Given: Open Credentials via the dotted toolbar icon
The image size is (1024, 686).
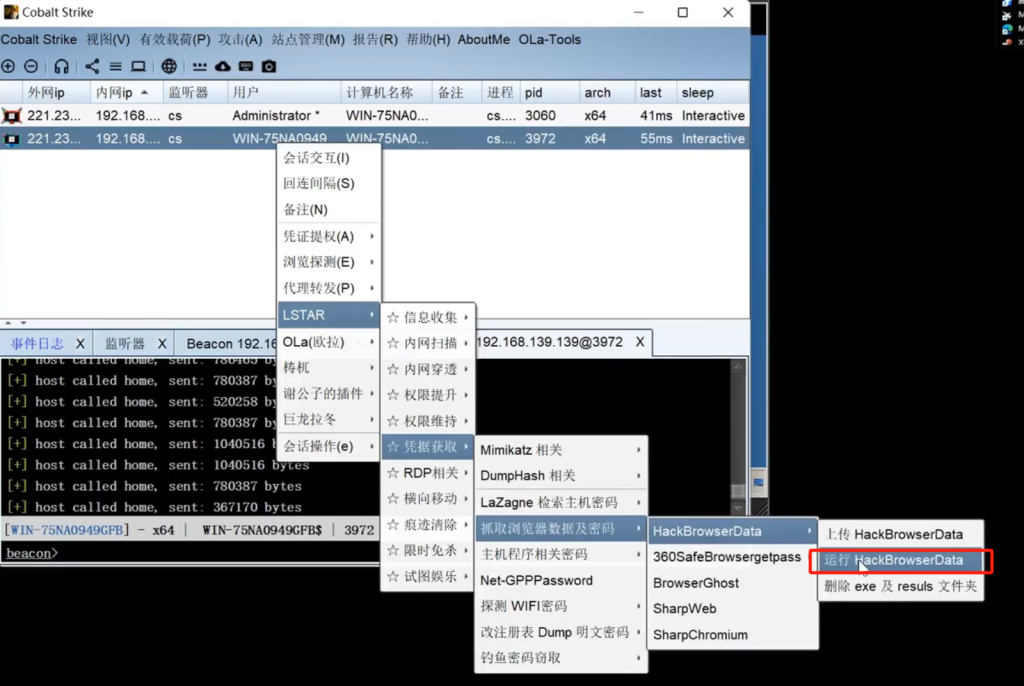Looking at the screenshot, I should point(199,66).
